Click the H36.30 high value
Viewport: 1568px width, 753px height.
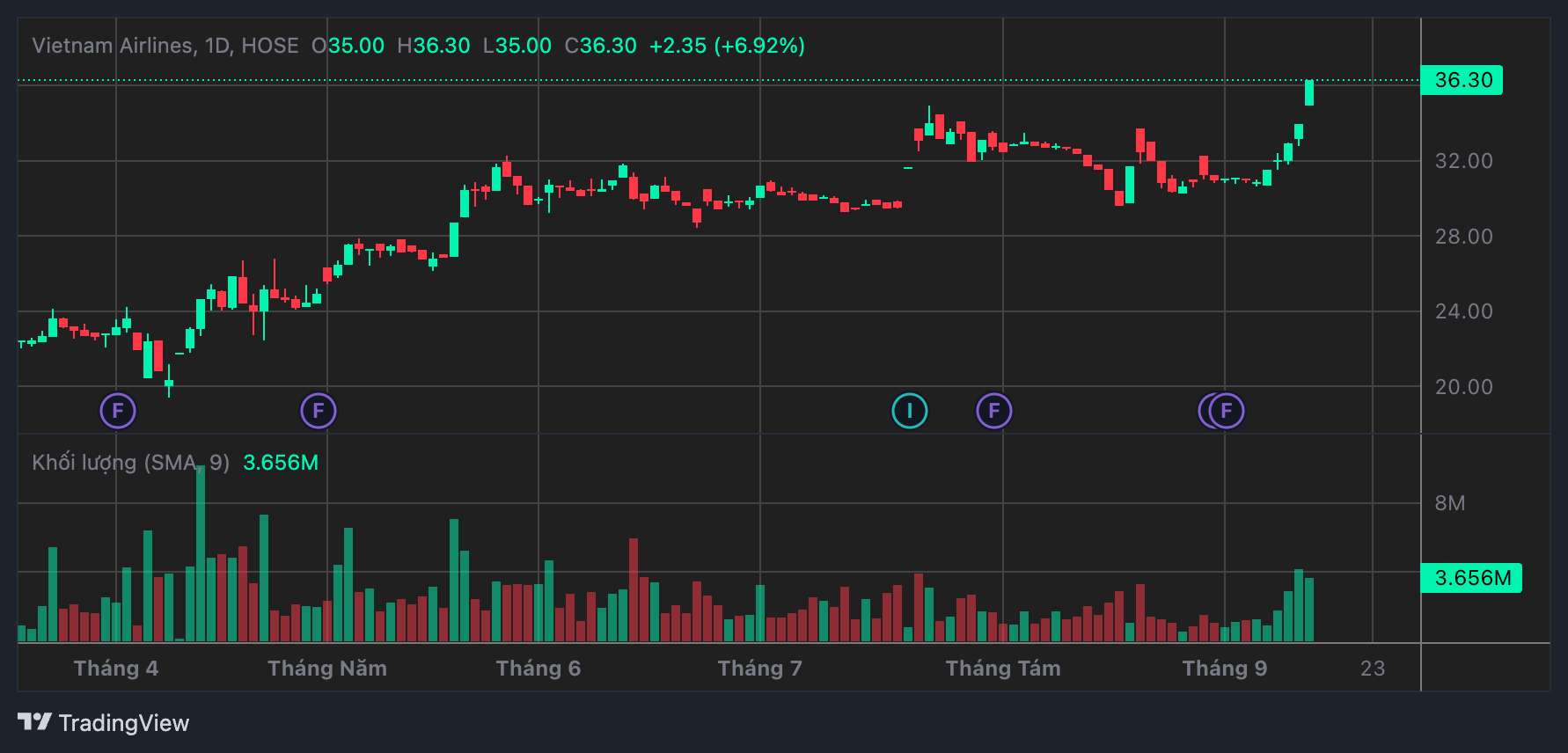434,46
